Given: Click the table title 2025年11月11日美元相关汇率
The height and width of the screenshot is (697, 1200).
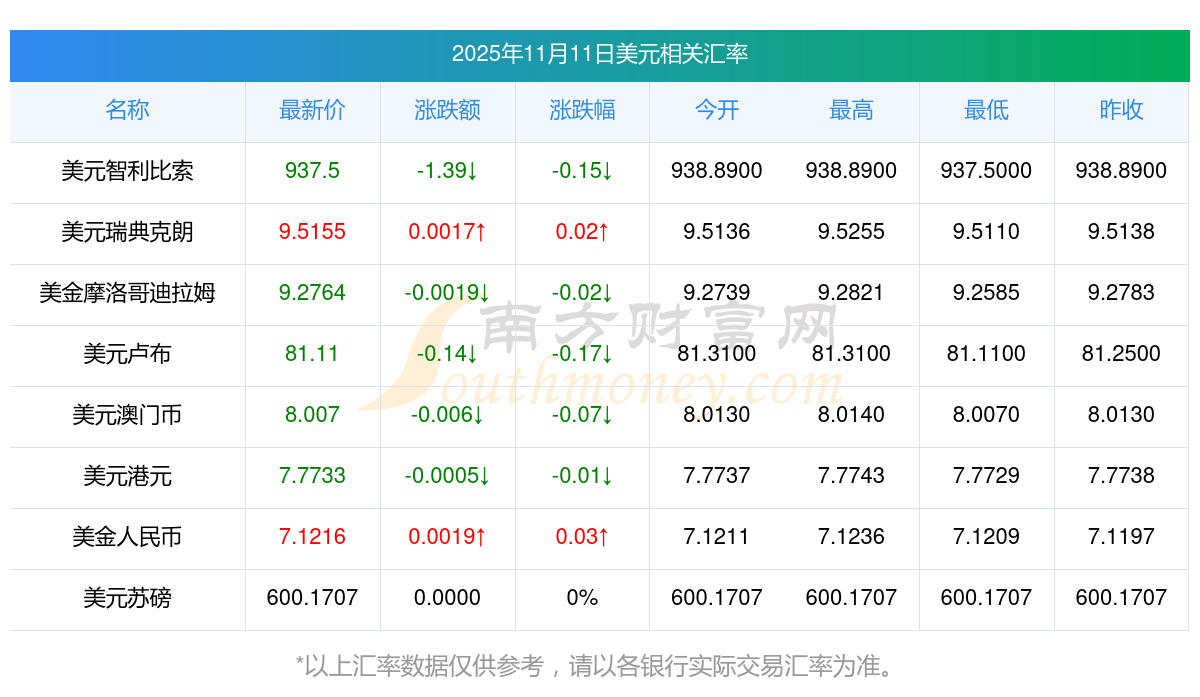Looking at the screenshot, I should pyautogui.click(x=600, y=54).
